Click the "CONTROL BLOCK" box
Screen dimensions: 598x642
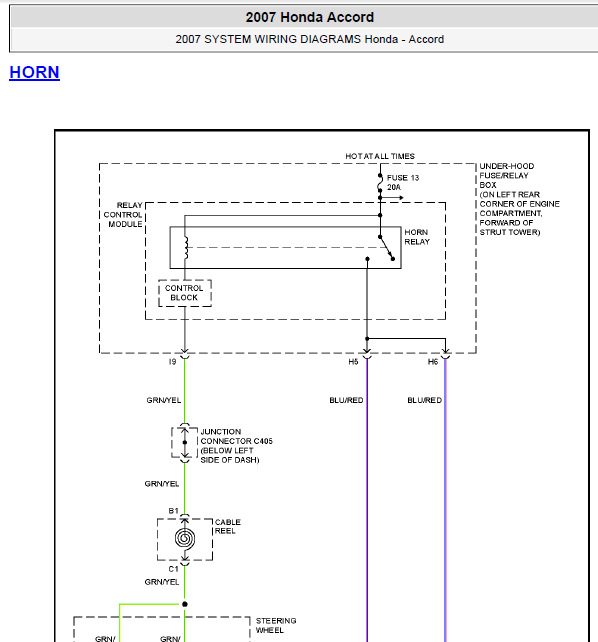(185, 293)
